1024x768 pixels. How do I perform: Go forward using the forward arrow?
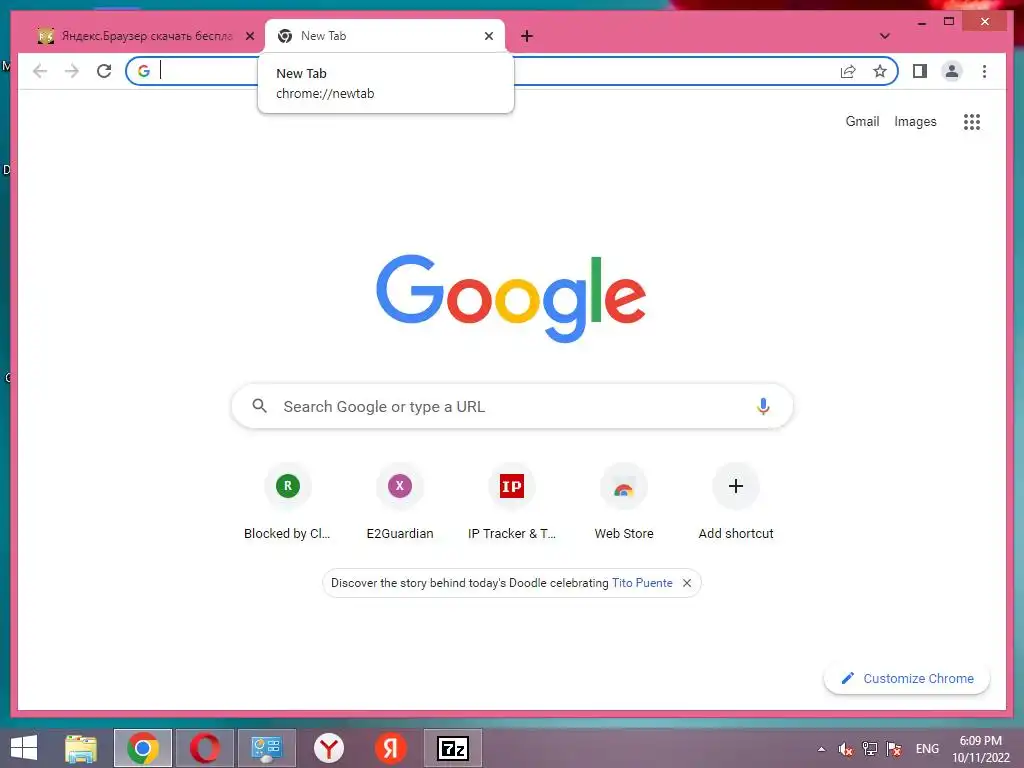(72, 71)
